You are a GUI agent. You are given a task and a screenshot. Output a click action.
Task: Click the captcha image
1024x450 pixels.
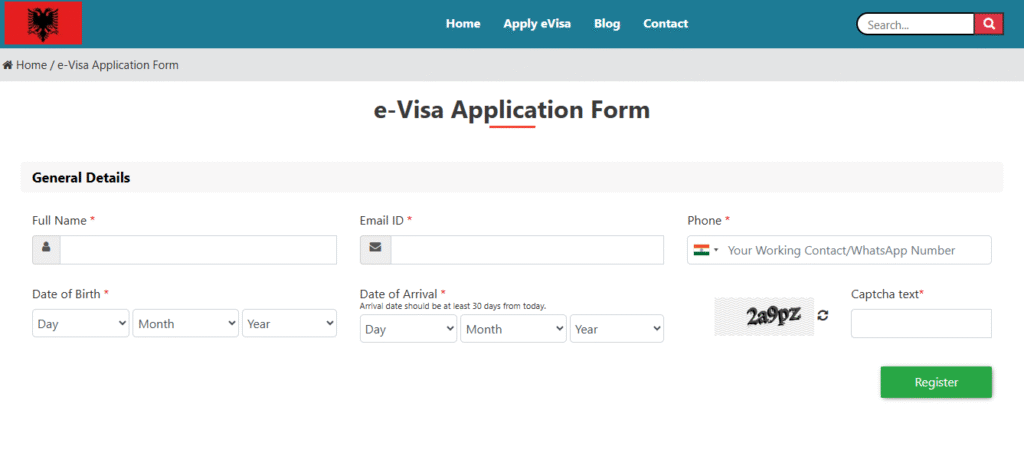click(x=764, y=316)
